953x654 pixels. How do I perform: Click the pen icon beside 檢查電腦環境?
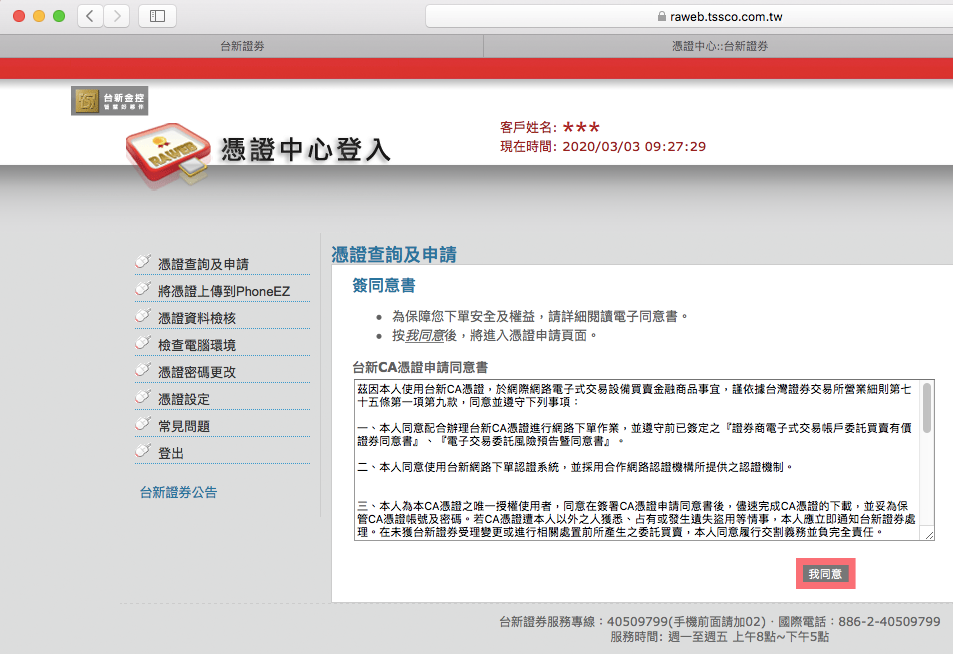(x=143, y=344)
